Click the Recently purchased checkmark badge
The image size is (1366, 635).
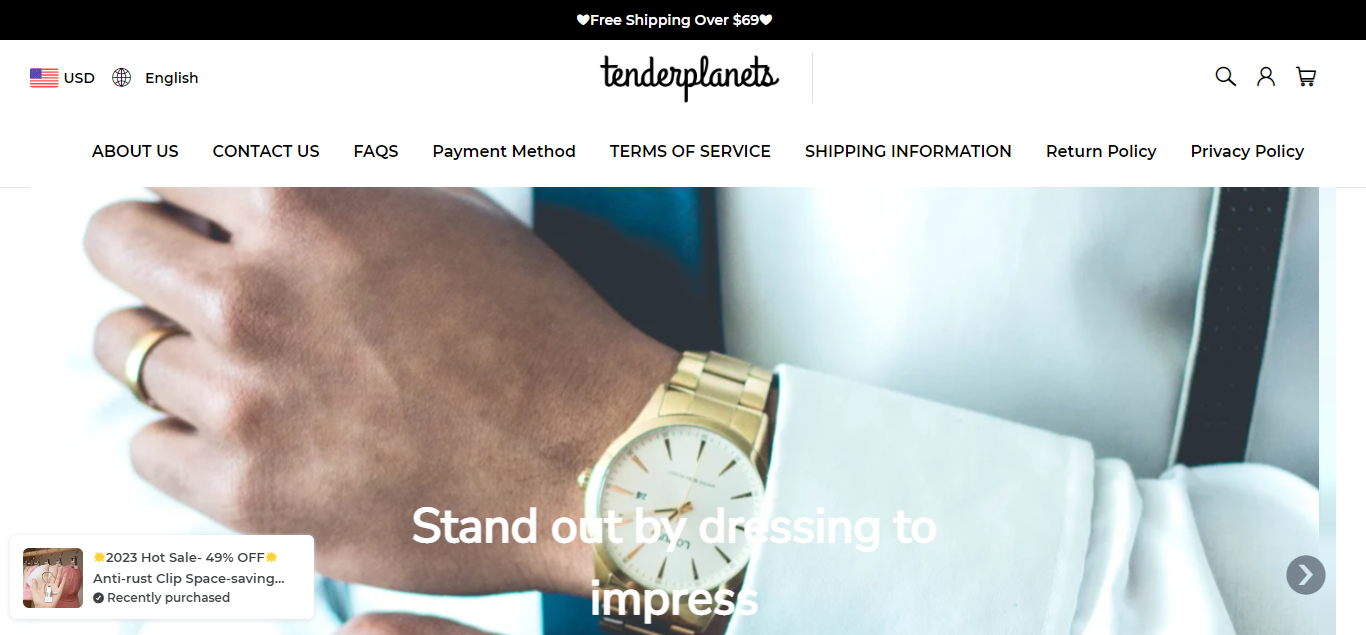pos(99,598)
